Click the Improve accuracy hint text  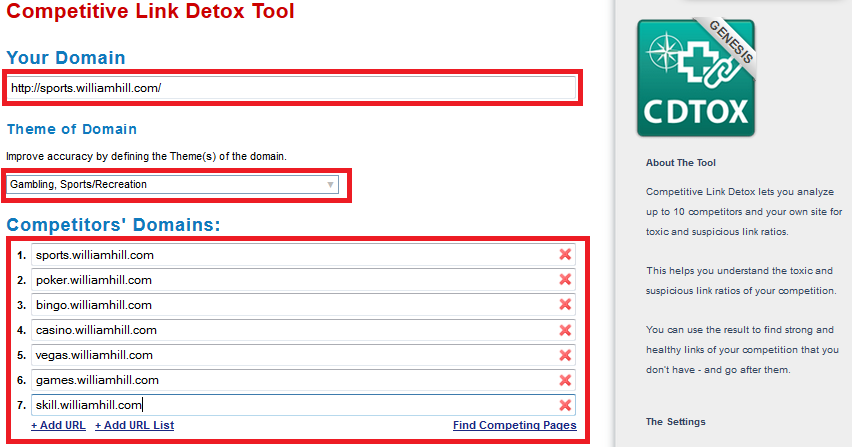[x=146, y=156]
